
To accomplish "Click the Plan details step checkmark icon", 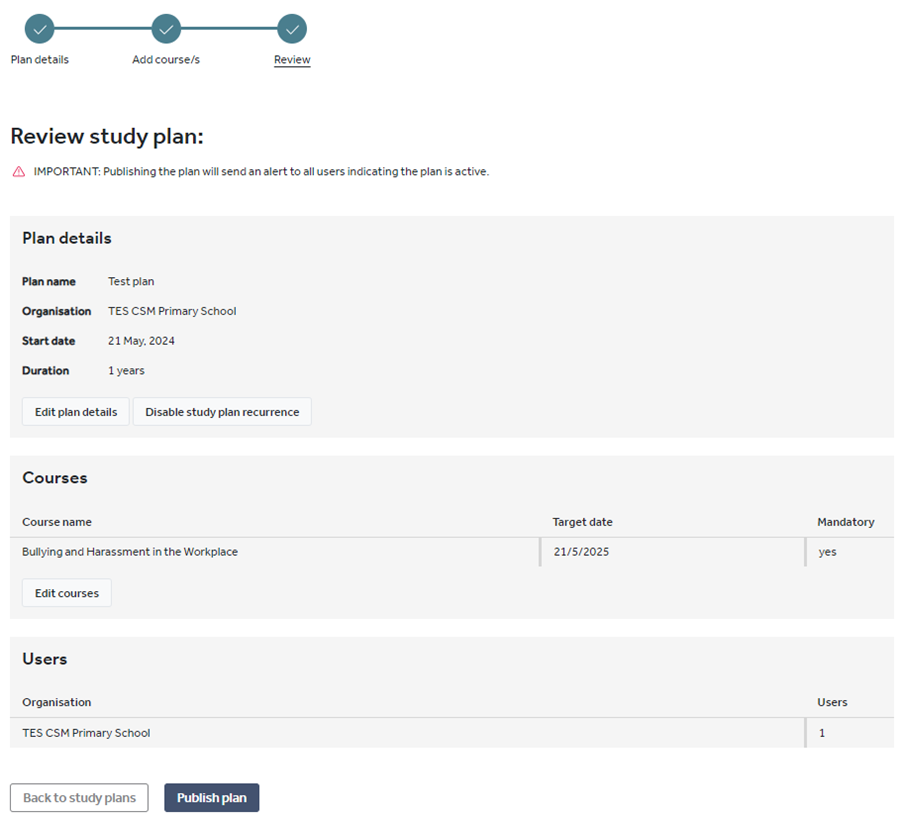I will 39,29.
